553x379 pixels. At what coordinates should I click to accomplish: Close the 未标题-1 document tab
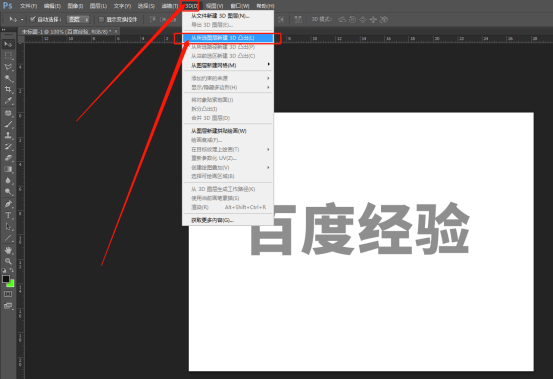tap(116, 31)
